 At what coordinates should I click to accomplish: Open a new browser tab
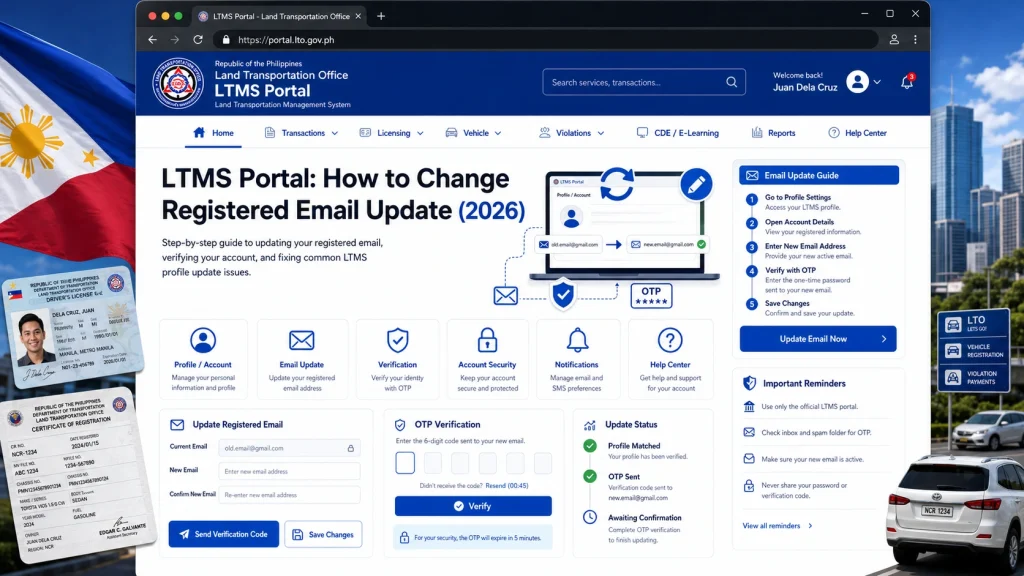pyautogui.click(x=381, y=16)
